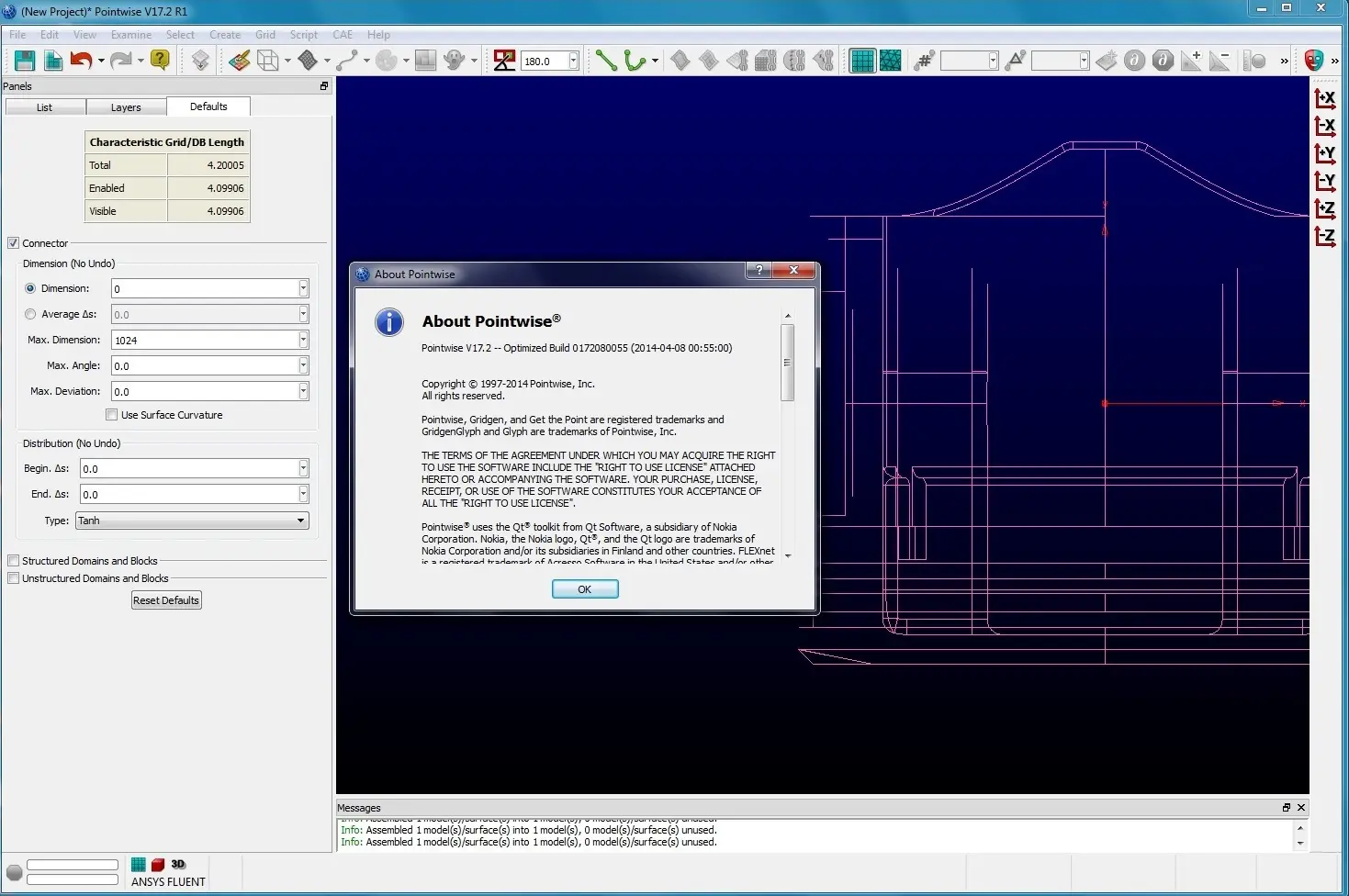Switch to the Layers tab

point(126,107)
